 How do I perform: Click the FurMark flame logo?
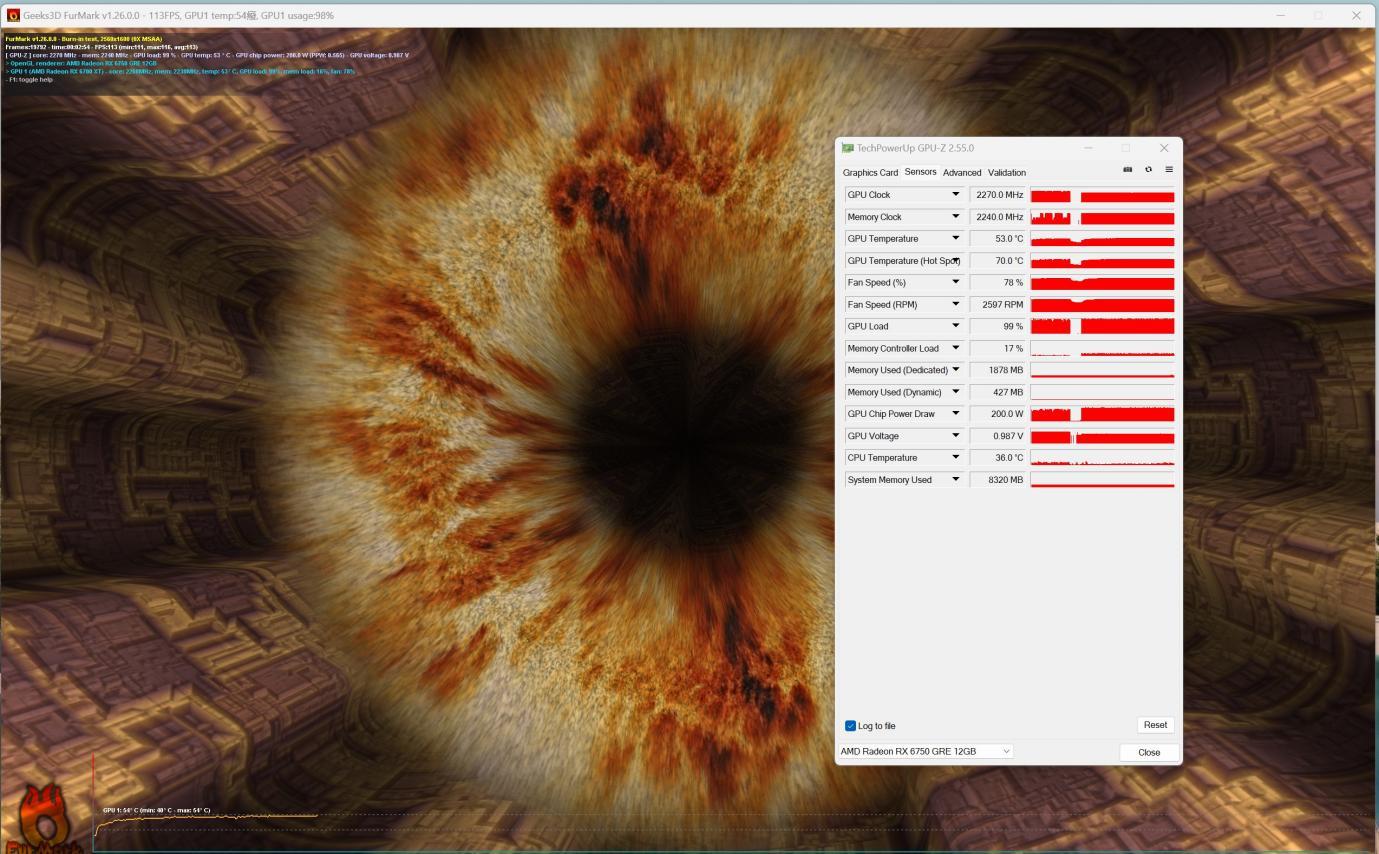click(x=42, y=820)
